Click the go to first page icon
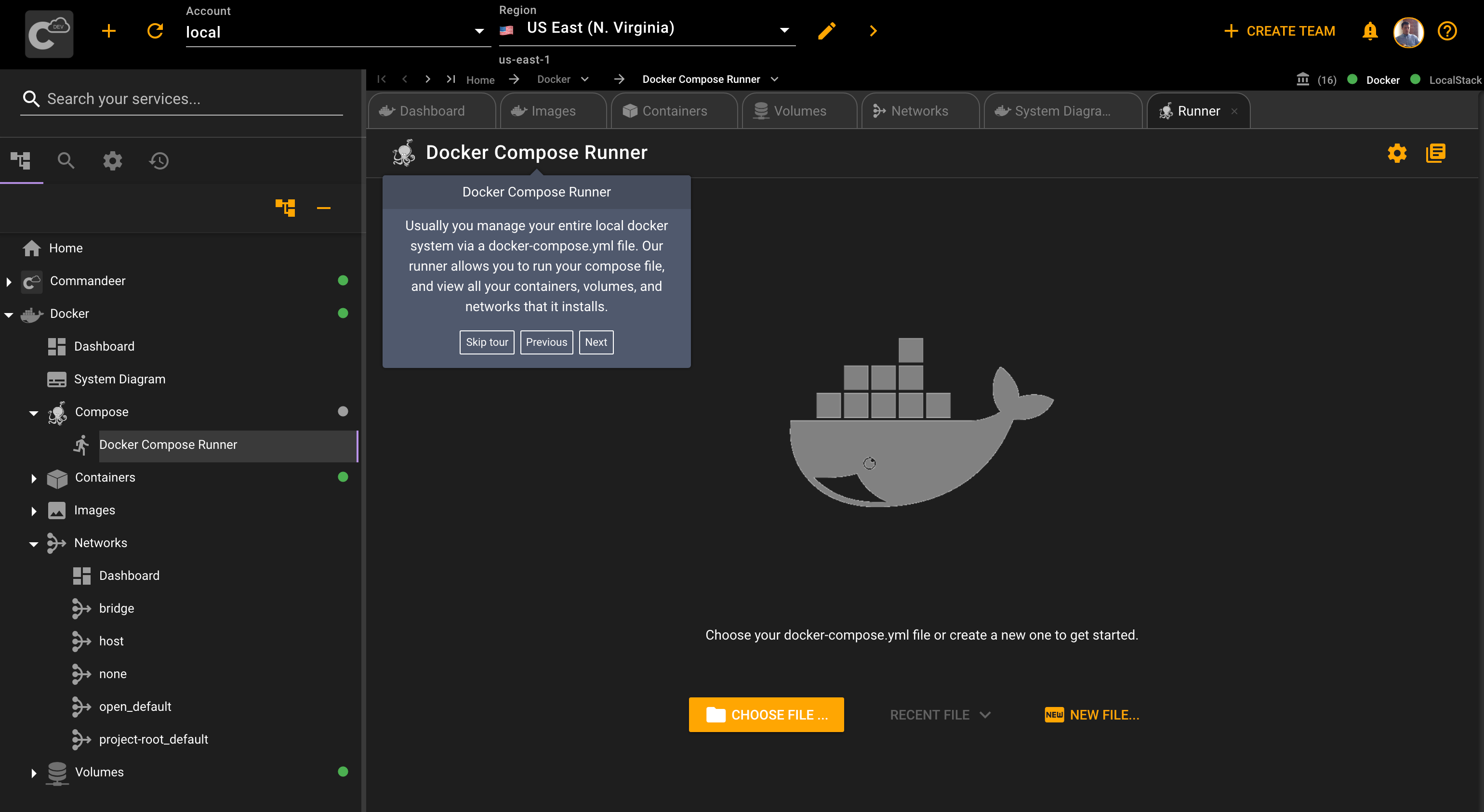1484x812 pixels. click(382, 79)
